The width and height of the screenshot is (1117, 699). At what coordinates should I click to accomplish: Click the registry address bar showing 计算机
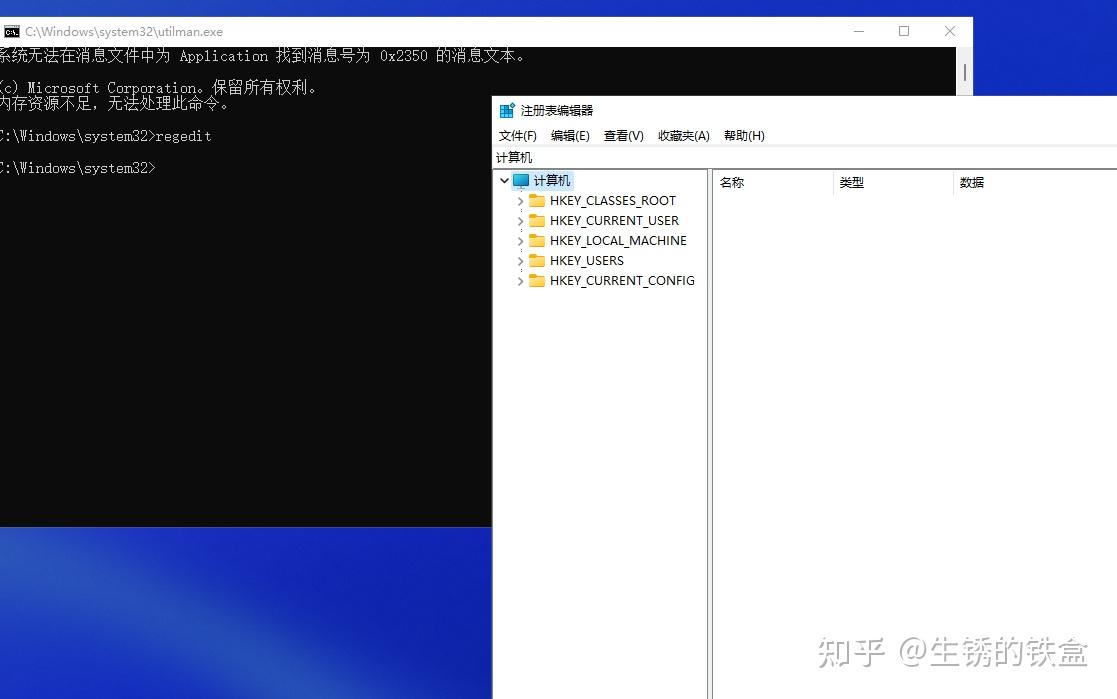(805, 157)
